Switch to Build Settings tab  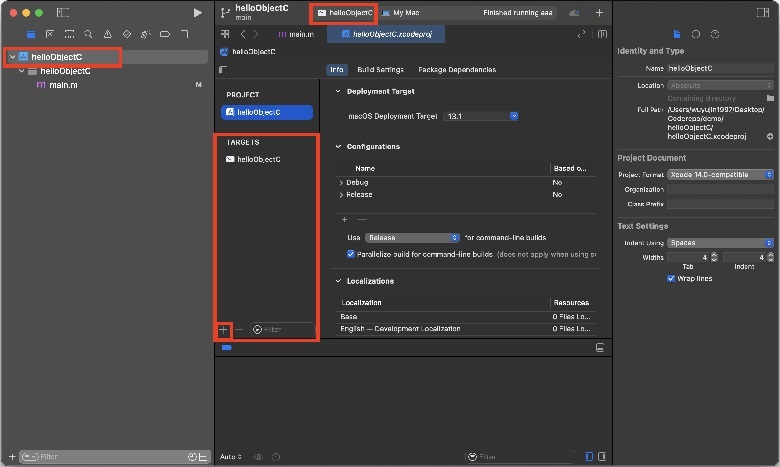coord(380,70)
